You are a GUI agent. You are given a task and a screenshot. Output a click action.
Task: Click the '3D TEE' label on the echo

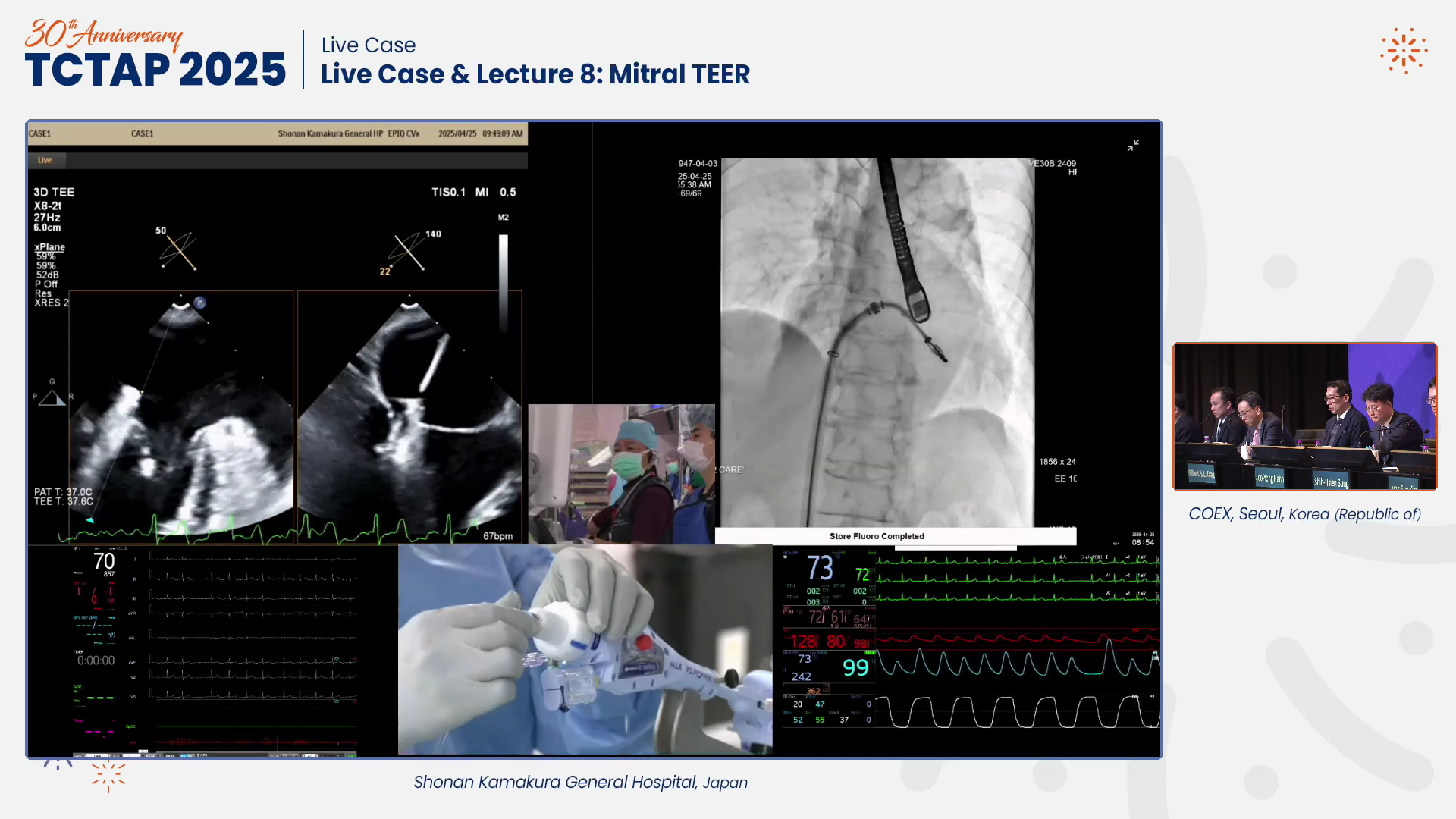tap(54, 193)
